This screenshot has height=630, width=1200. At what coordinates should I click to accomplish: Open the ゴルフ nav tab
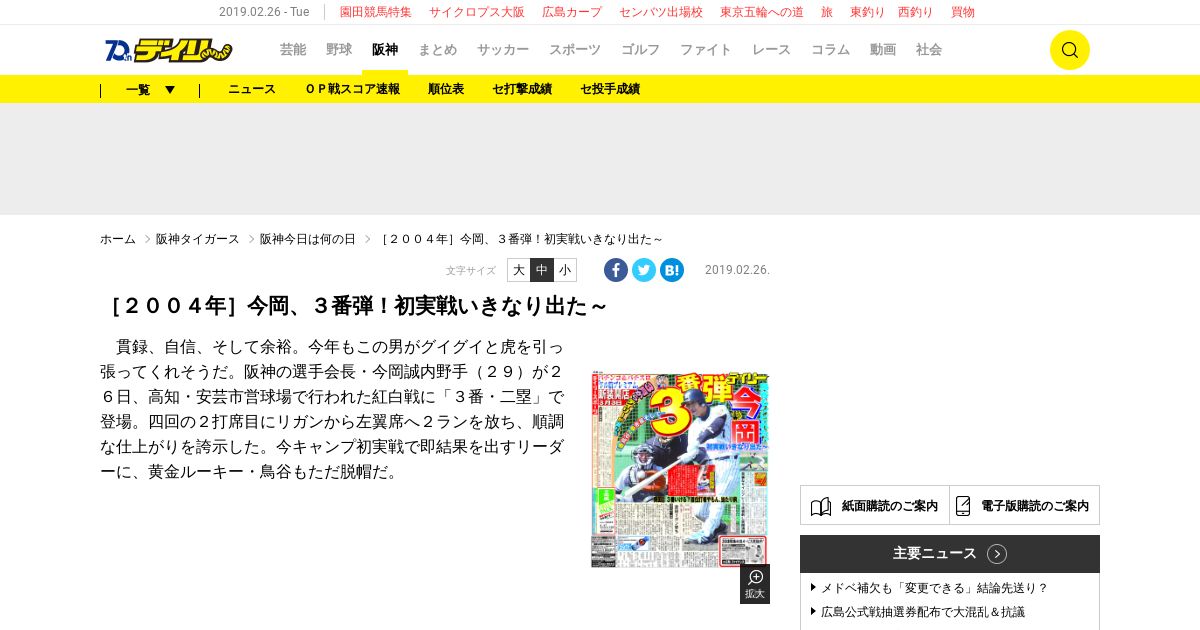coord(641,50)
